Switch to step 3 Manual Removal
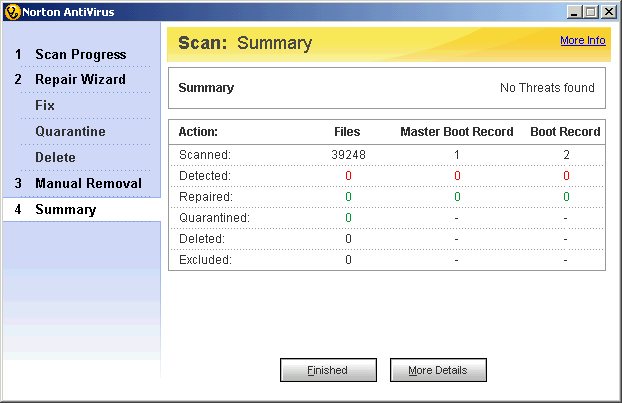Viewport: 622px width, 403px height. click(88, 183)
